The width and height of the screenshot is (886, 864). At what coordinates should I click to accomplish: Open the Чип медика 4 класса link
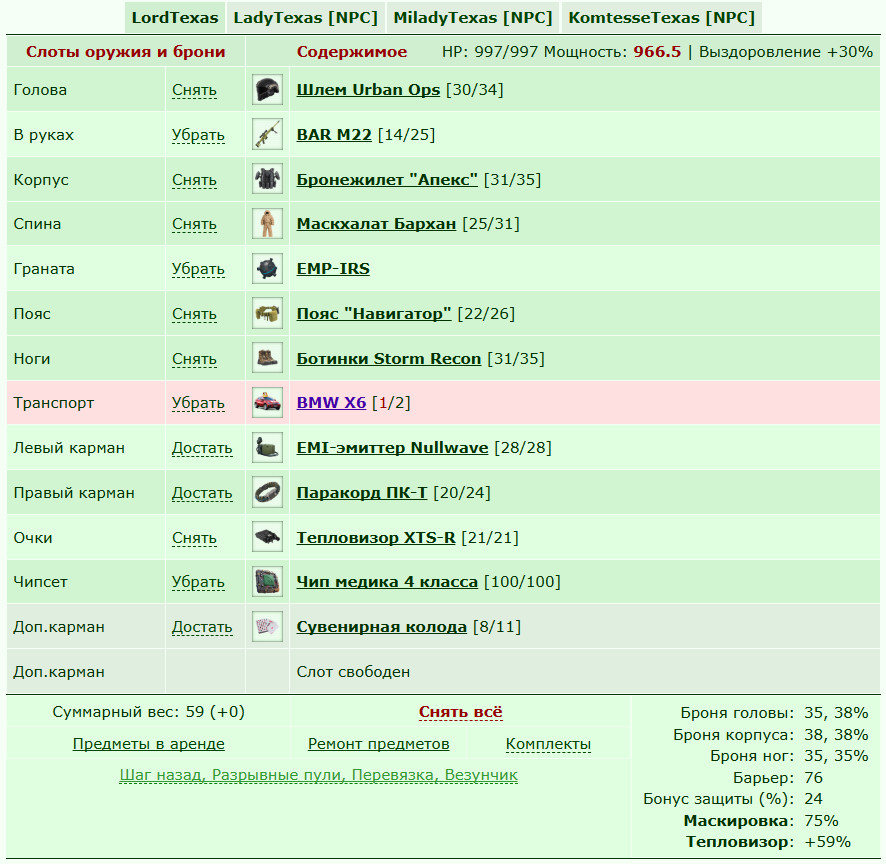(387, 582)
